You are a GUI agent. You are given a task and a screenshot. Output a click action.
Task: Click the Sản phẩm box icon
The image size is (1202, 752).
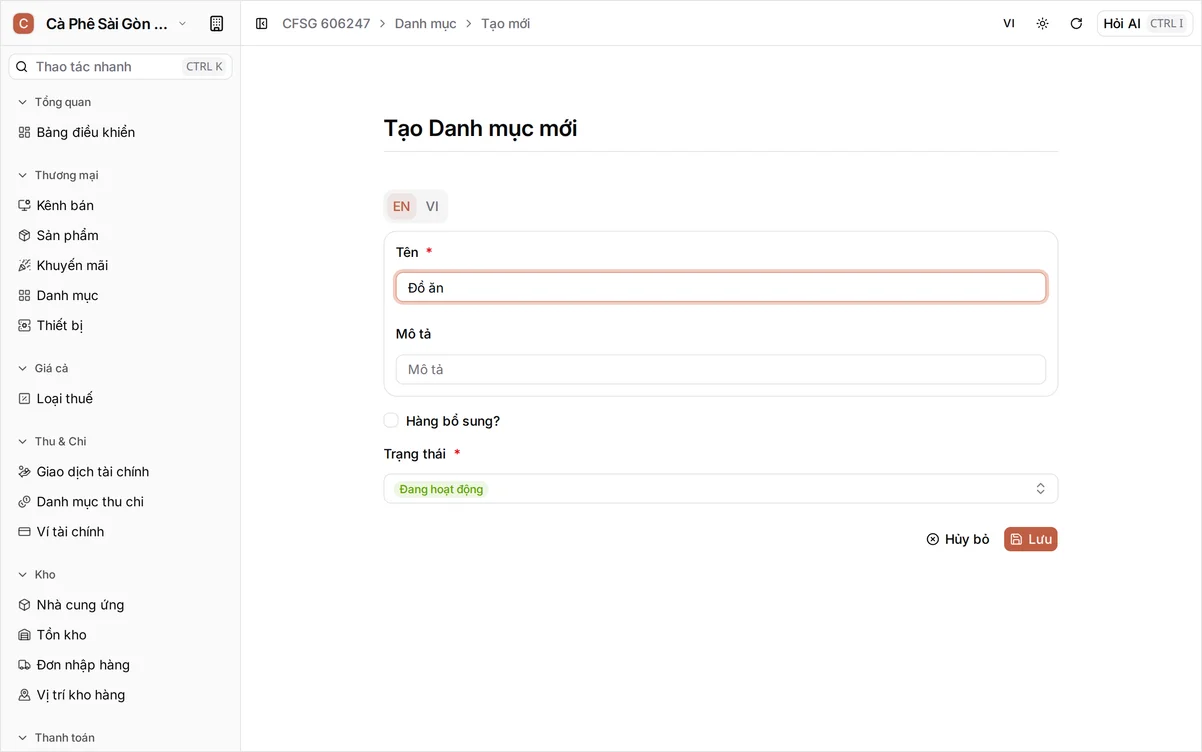25,235
